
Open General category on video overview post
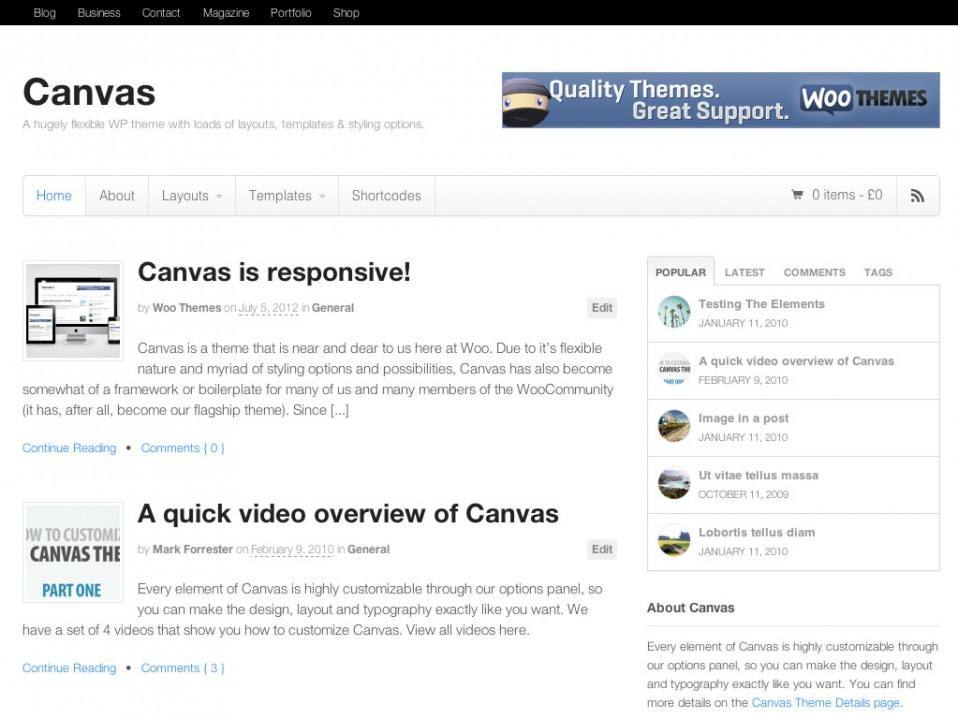click(368, 549)
